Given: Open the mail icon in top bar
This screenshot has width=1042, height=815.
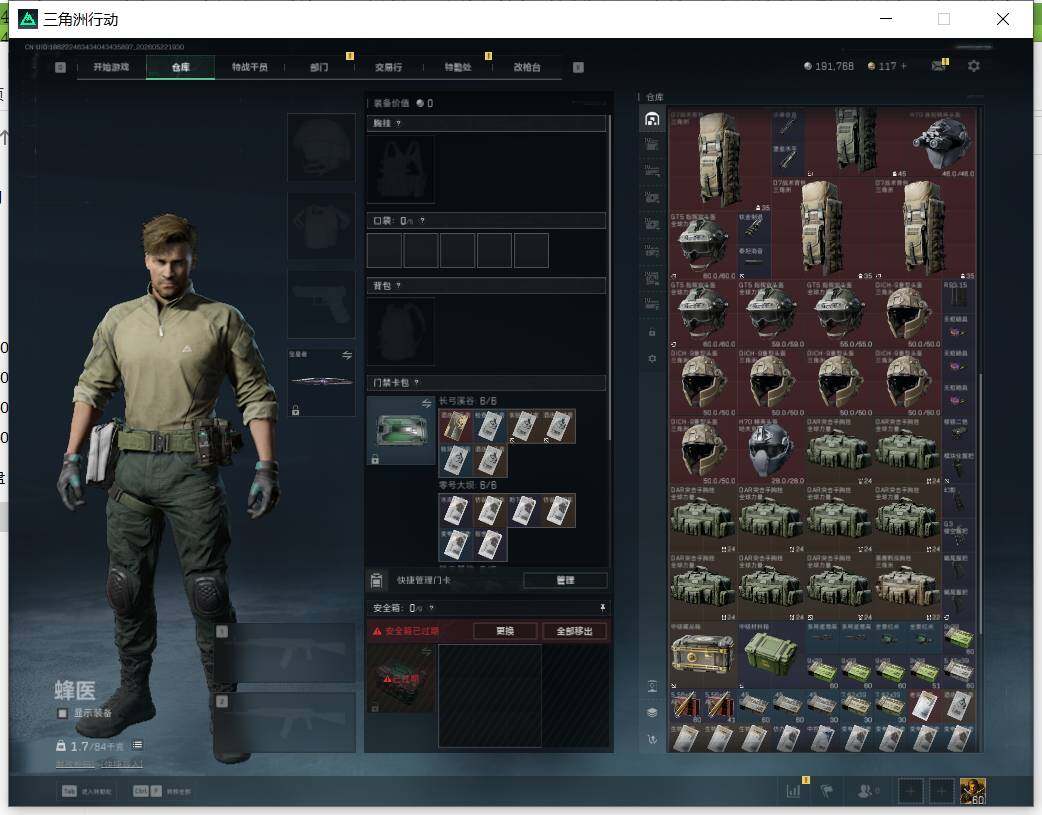Looking at the screenshot, I should click(x=938, y=66).
